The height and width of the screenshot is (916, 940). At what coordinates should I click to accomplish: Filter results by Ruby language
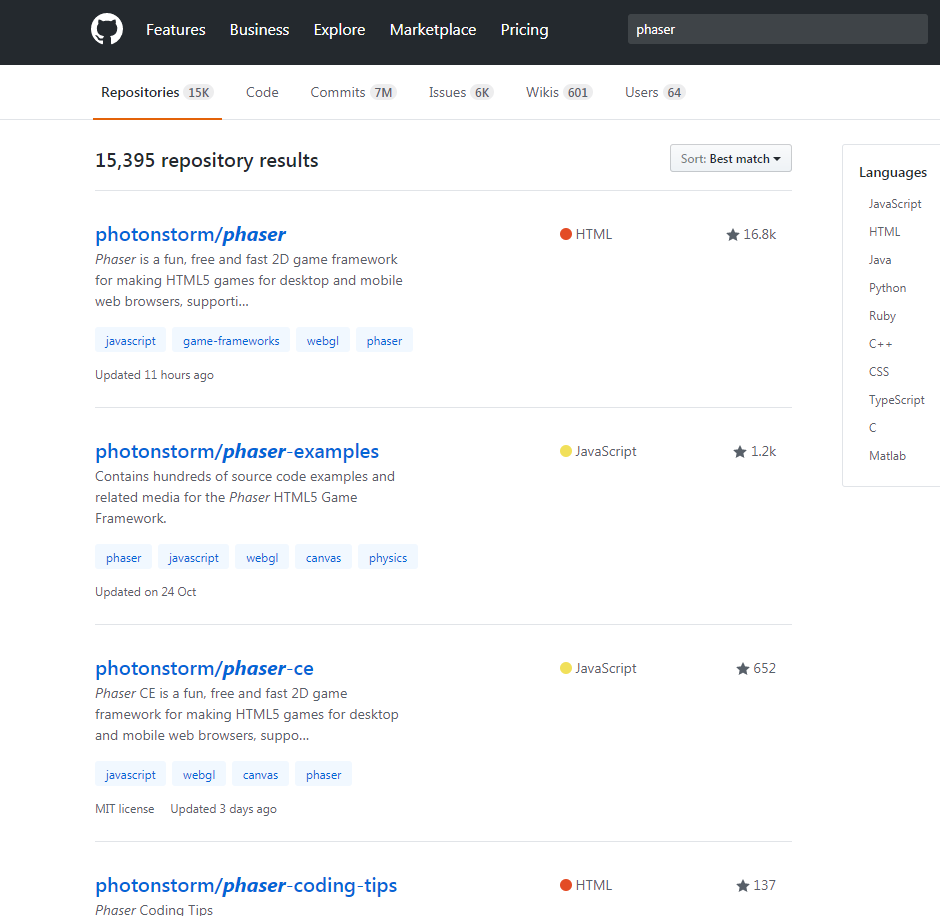[882, 315]
